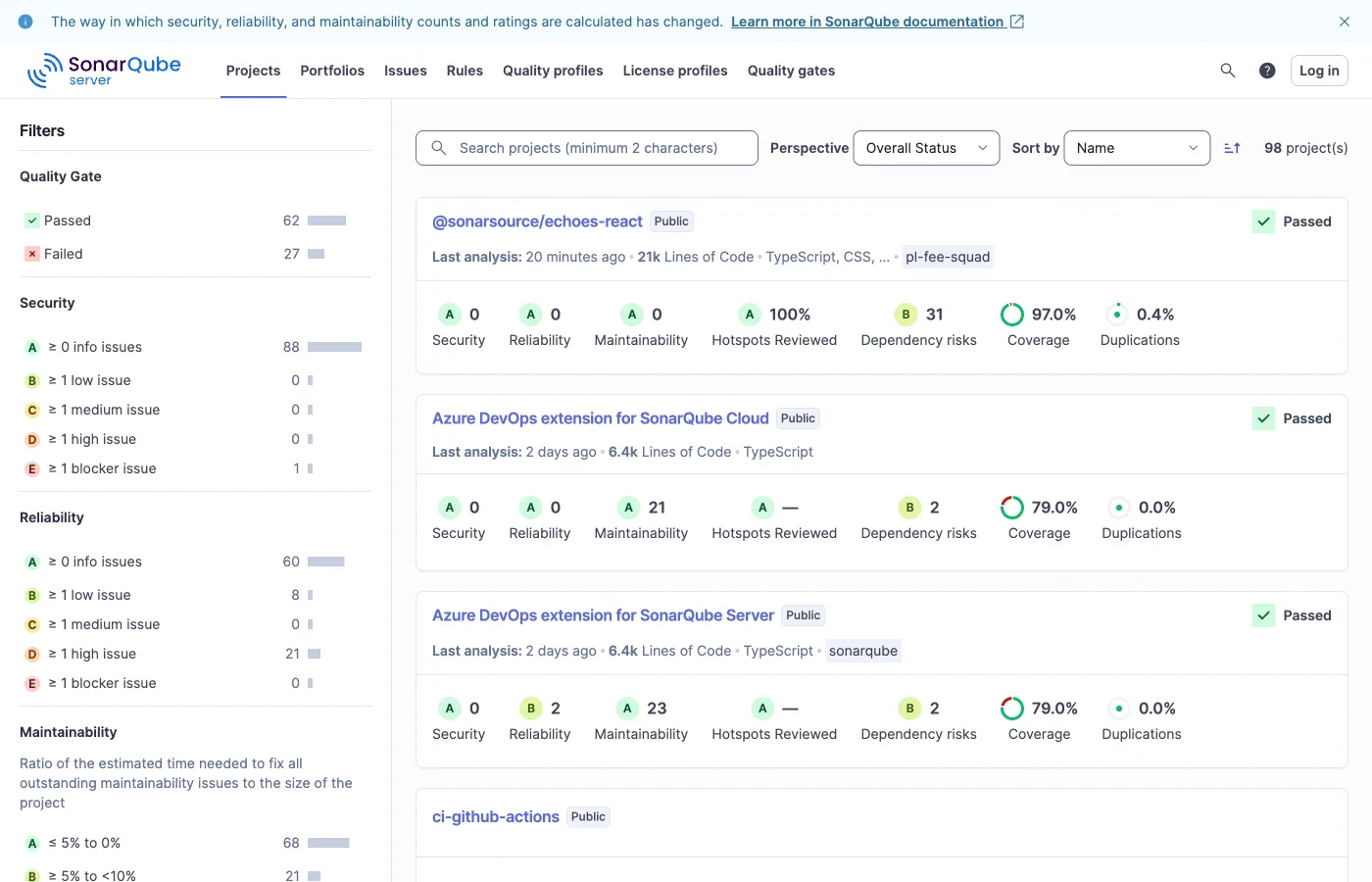The height and width of the screenshot is (882, 1372).
Task: Open the Sort by Name dropdown
Action: [x=1137, y=147]
